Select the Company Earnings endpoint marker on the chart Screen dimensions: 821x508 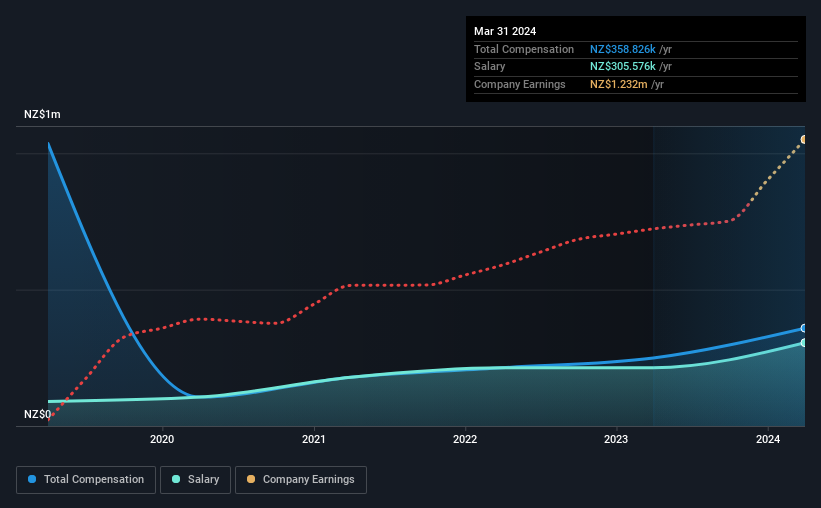click(x=804, y=139)
